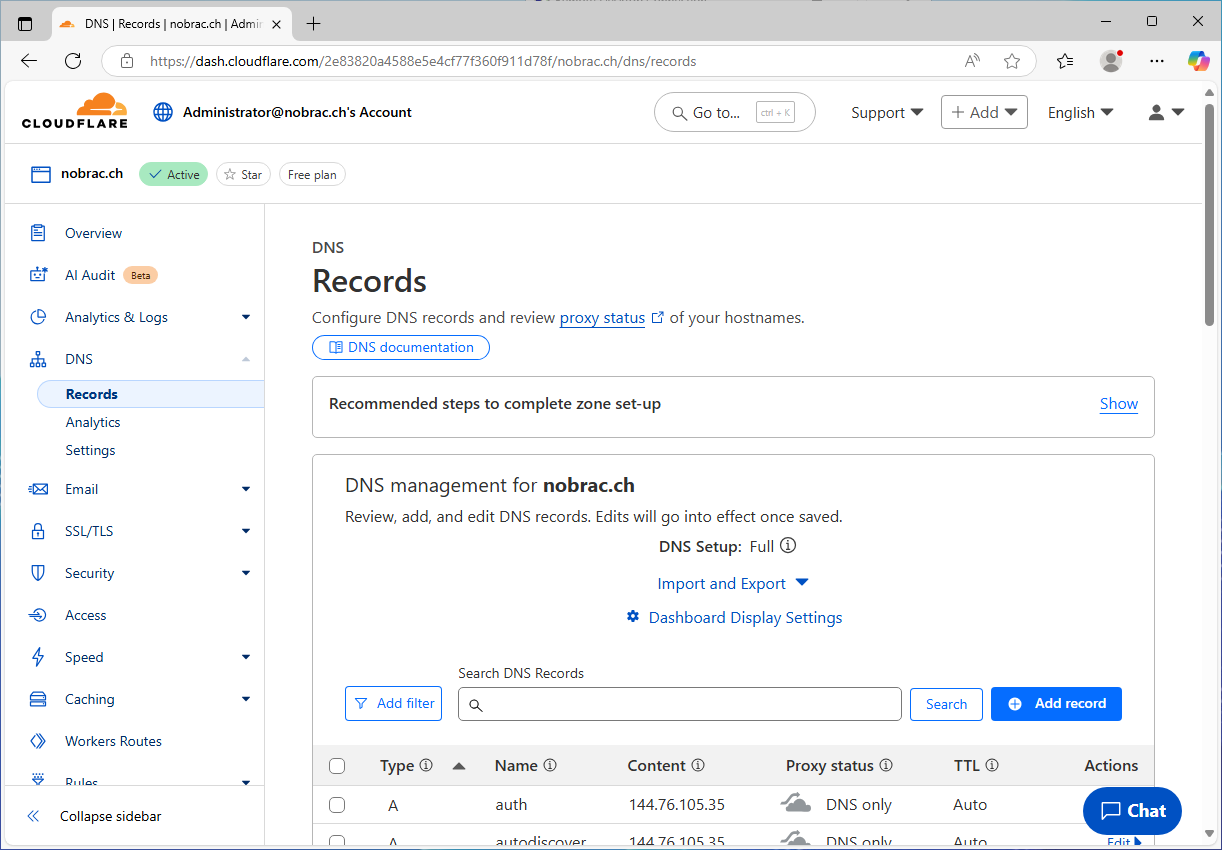
Task: Click the DNS network tree icon
Action: pos(38,359)
